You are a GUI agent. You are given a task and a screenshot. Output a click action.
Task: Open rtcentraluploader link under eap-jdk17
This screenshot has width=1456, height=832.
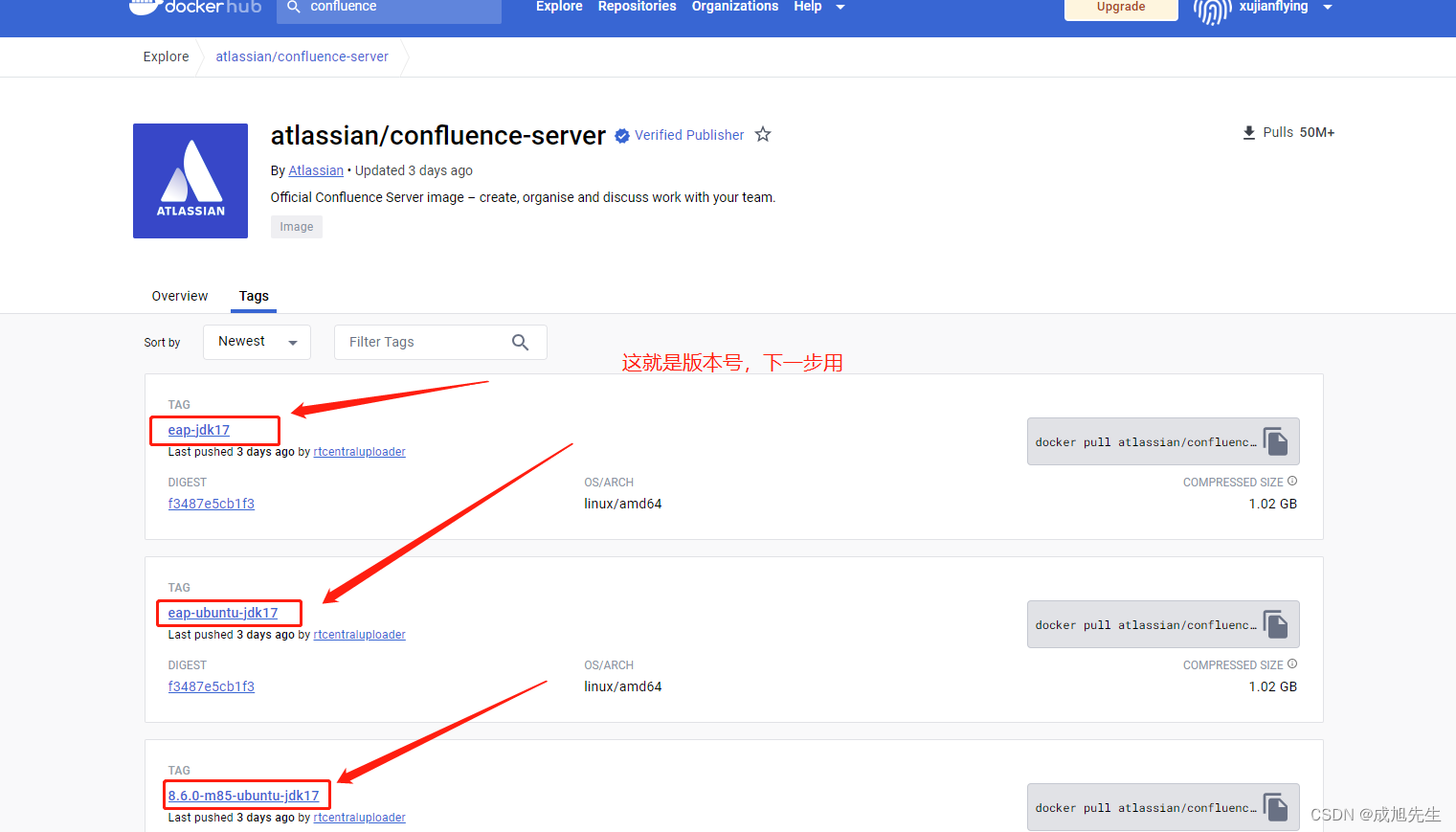[x=360, y=452]
